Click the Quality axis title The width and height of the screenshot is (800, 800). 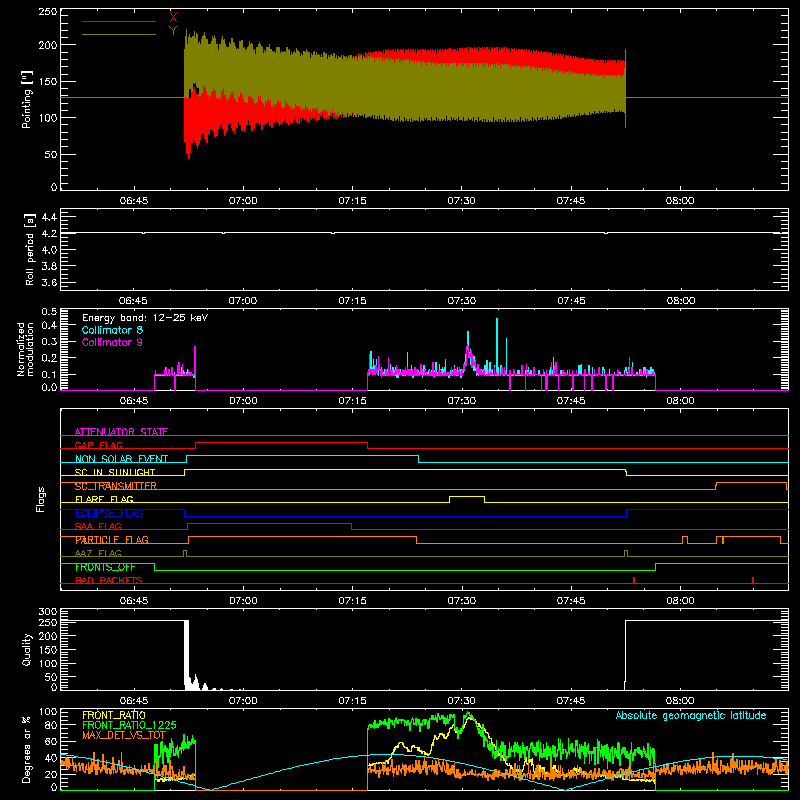(27, 649)
